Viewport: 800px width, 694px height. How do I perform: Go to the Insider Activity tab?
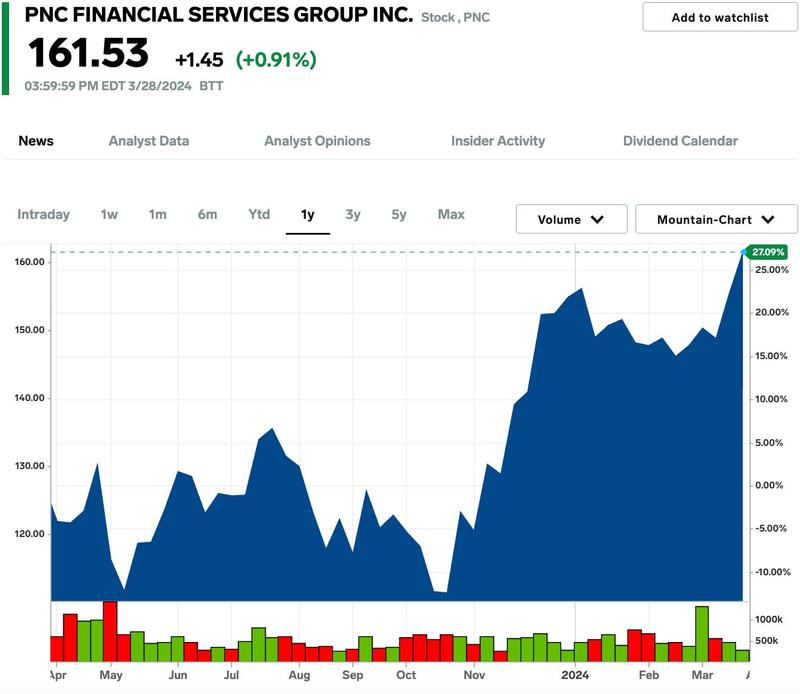[x=498, y=141]
